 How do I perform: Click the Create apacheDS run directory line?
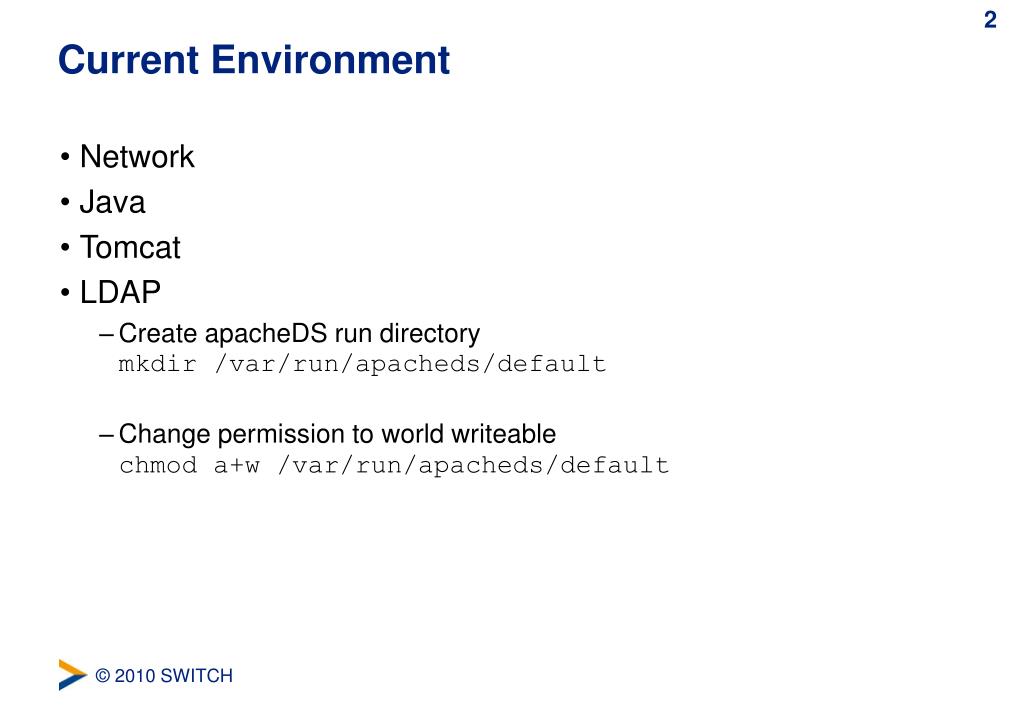pos(299,333)
